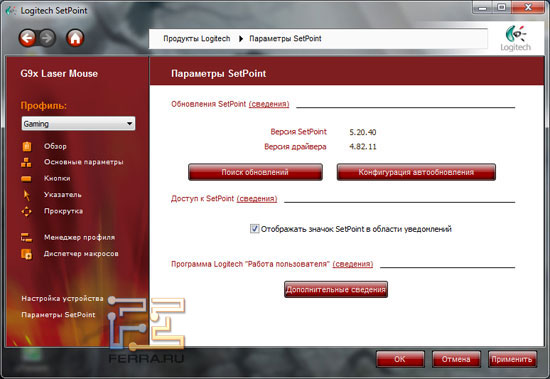Click the Менеджер профиля icon

point(26,238)
